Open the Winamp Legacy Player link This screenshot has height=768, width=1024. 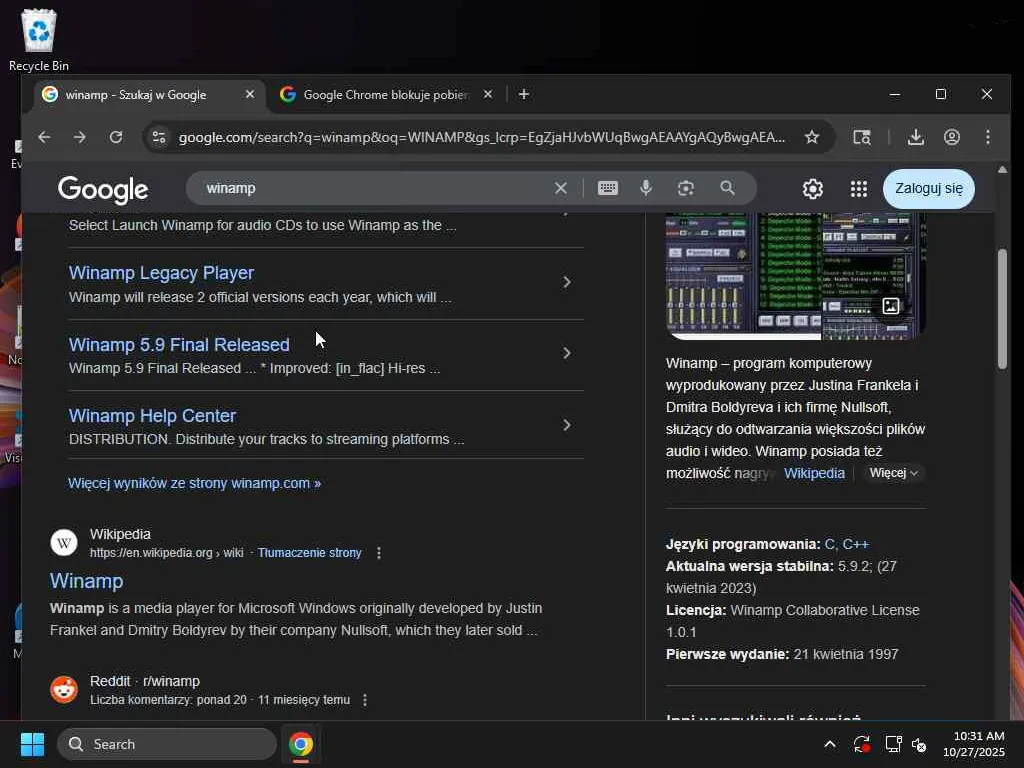[x=161, y=273]
